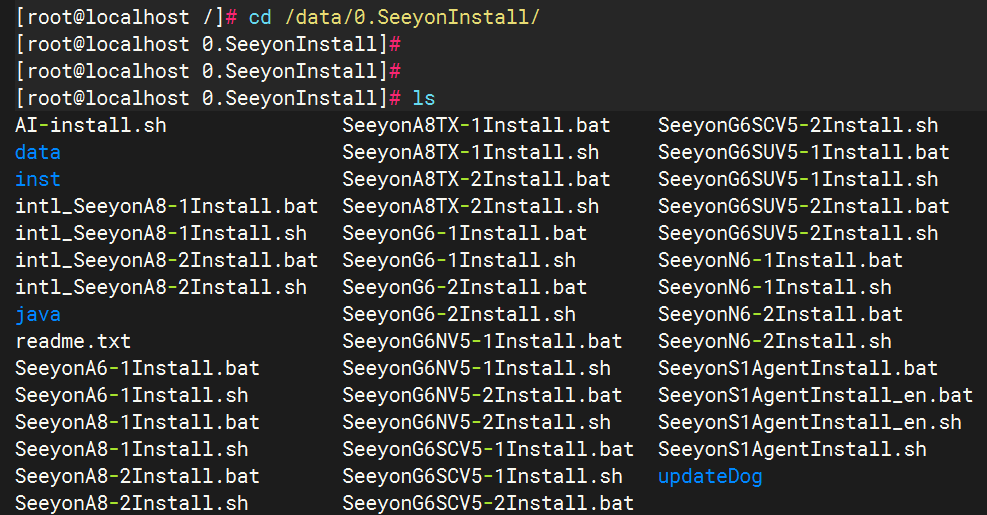Viewport: 987px width, 515px height.
Task: Click SeeyonG6SUV5-1Install.sh file name
Action: click(798, 179)
